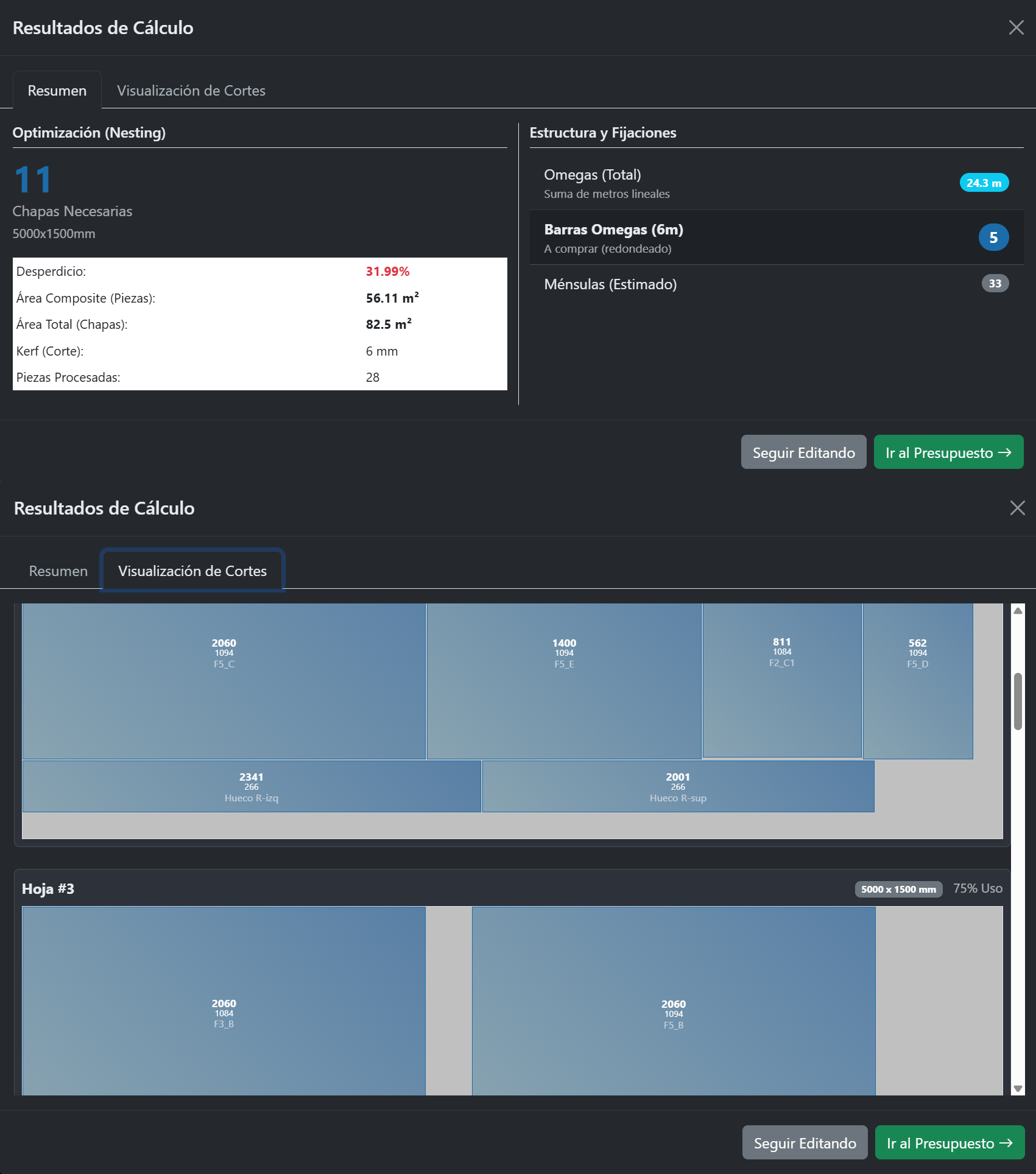Click the Barras Omegas count badge 5

coord(993,237)
